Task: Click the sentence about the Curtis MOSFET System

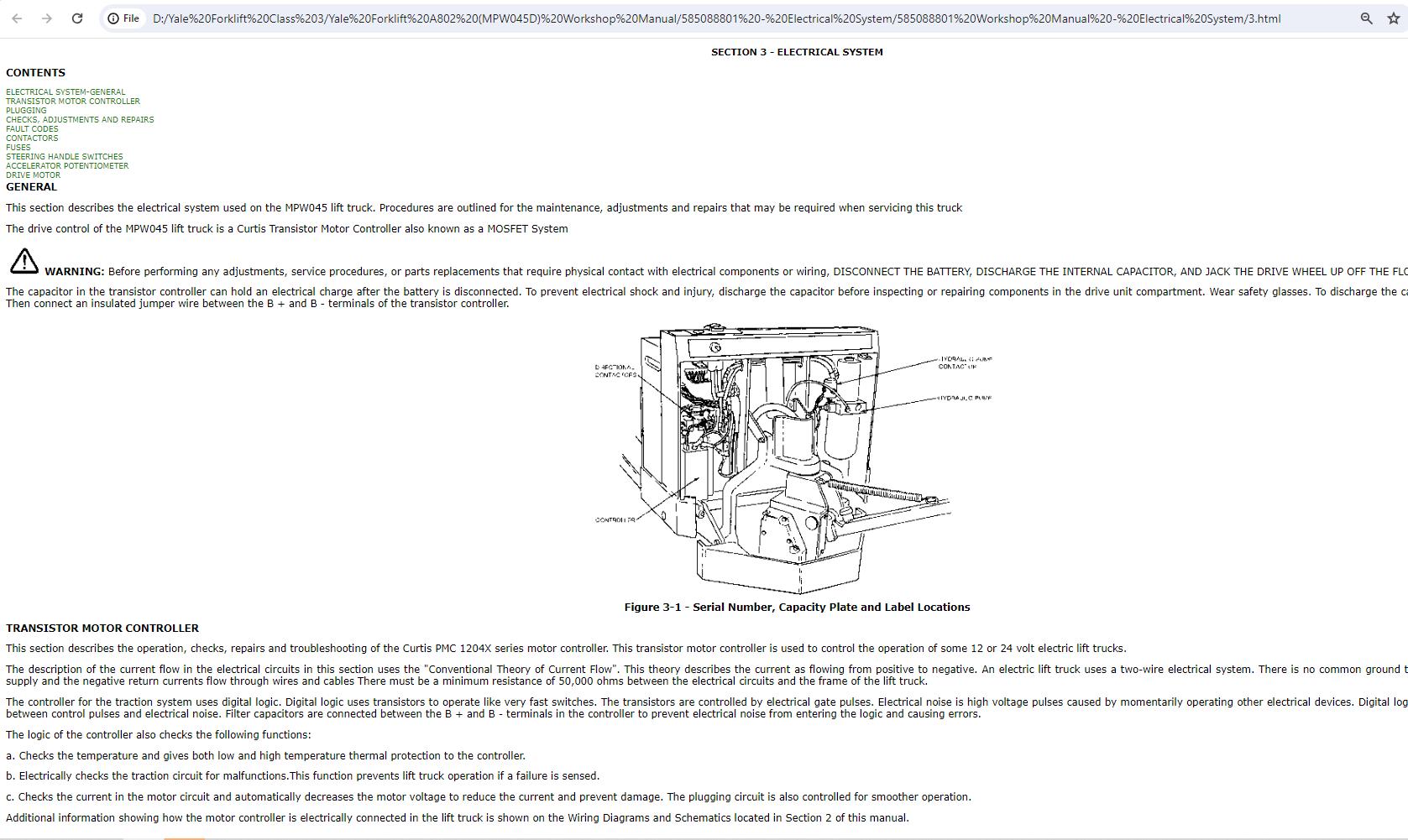Action: [287, 229]
